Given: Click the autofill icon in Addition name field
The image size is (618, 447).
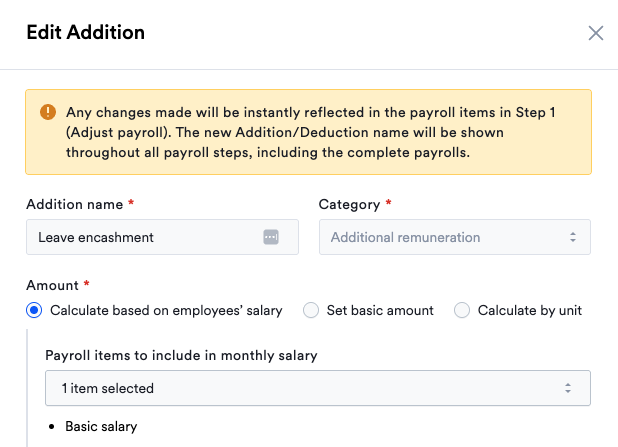Looking at the screenshot, I should click(x=270, y=237).
